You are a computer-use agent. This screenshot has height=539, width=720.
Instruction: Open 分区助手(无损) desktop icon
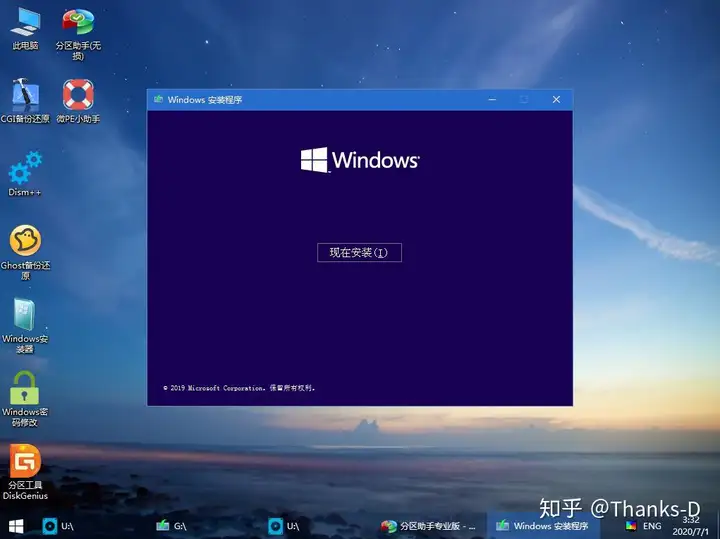tap(78, 34)
